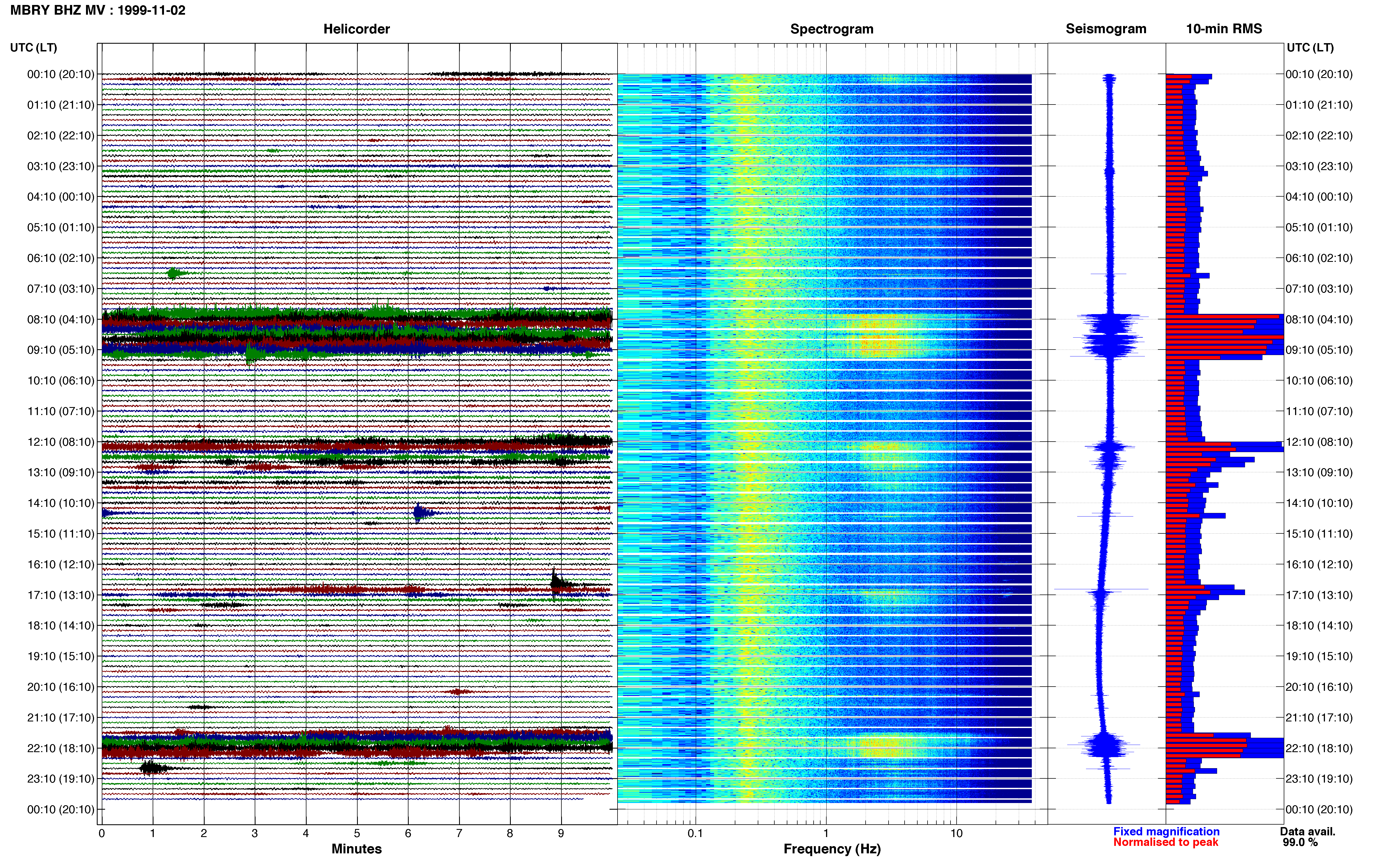Click the top RMS bar at 00:10

point(1189,76)
